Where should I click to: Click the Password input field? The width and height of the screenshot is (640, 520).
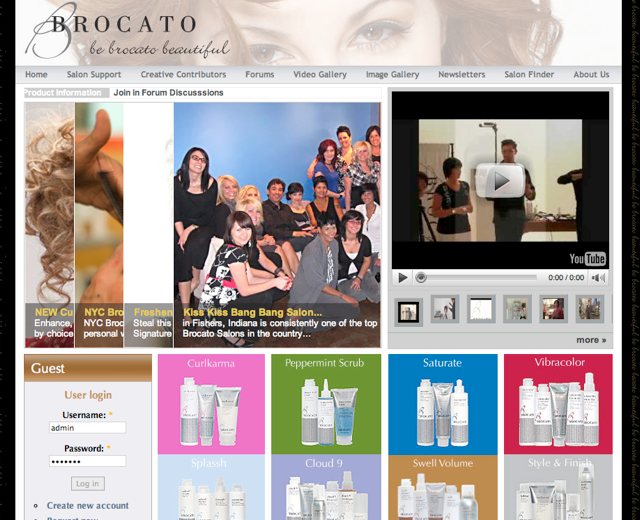pyautogui.click(x=87, y=461)
